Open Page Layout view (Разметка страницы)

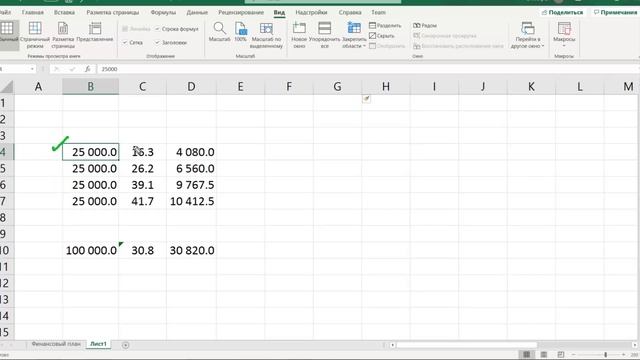coord(63,35)
